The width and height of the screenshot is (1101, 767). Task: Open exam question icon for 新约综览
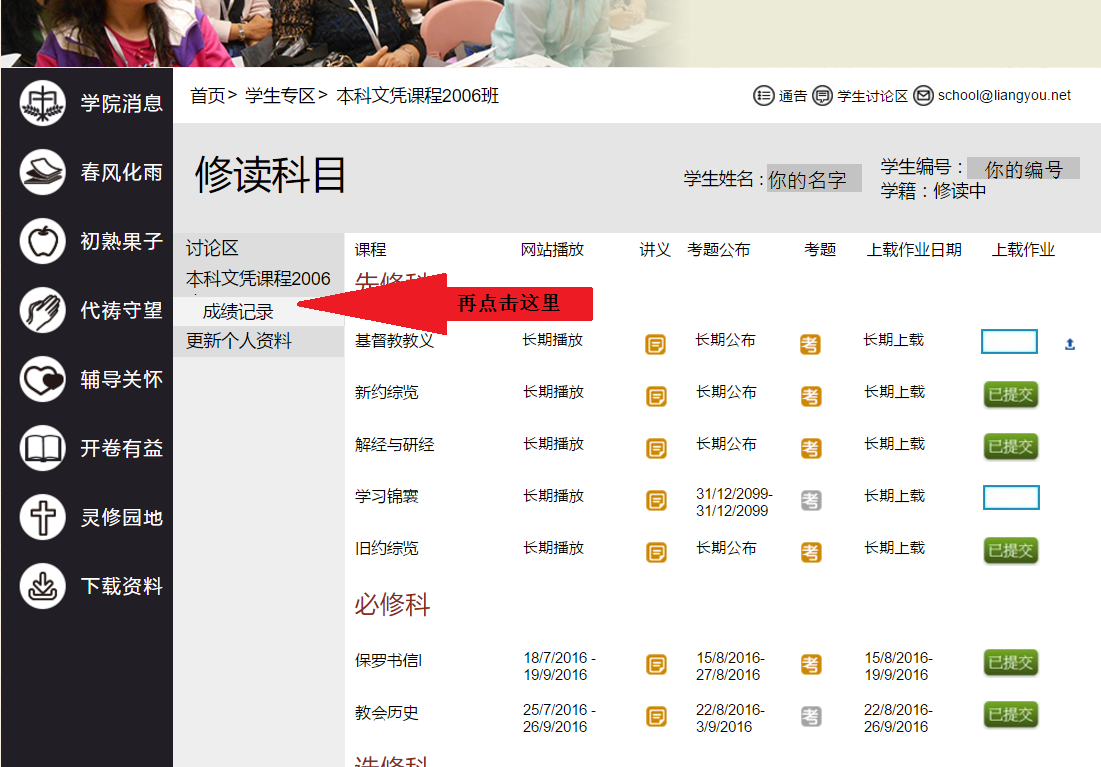point(810,396)
